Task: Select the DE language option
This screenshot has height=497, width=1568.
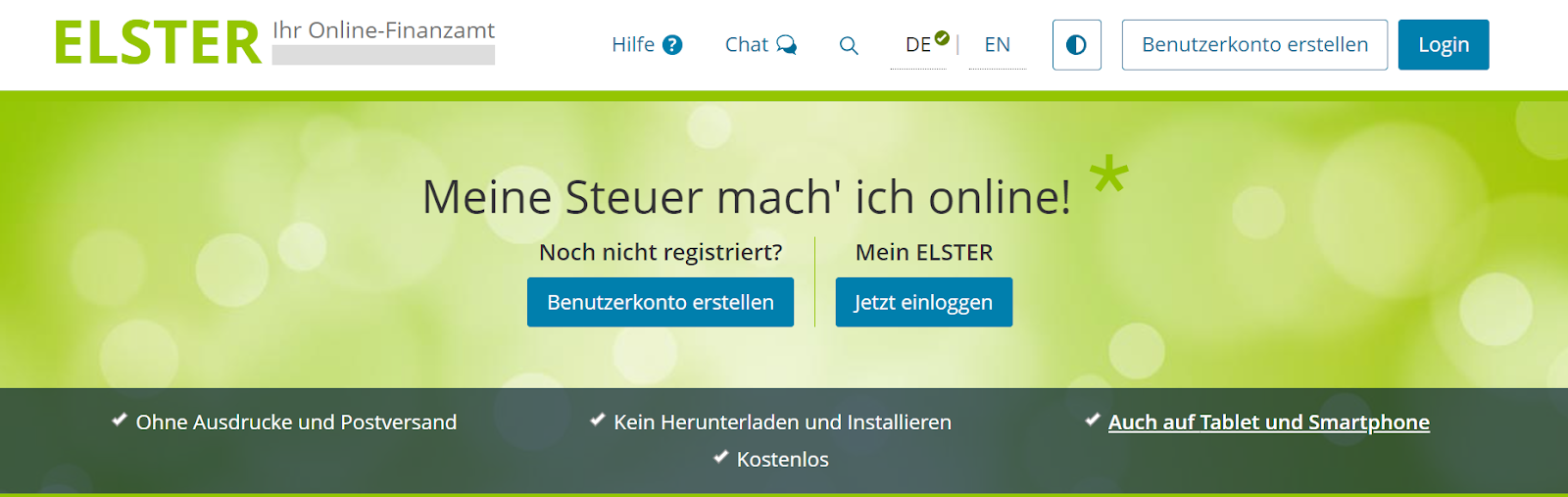Action: coord(919,45)
